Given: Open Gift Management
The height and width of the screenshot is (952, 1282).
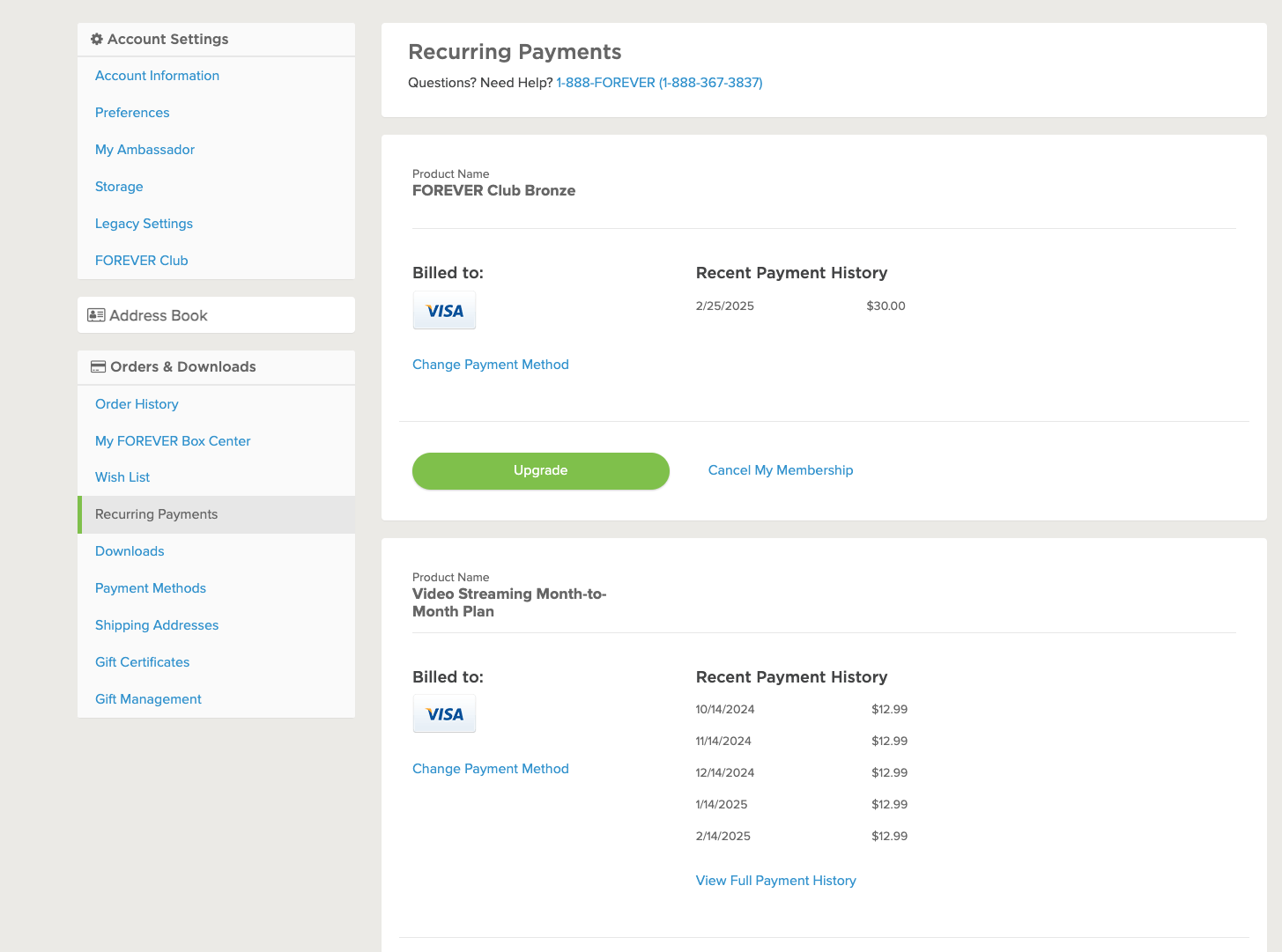Looking at the screenshot, I should (148, 699).
